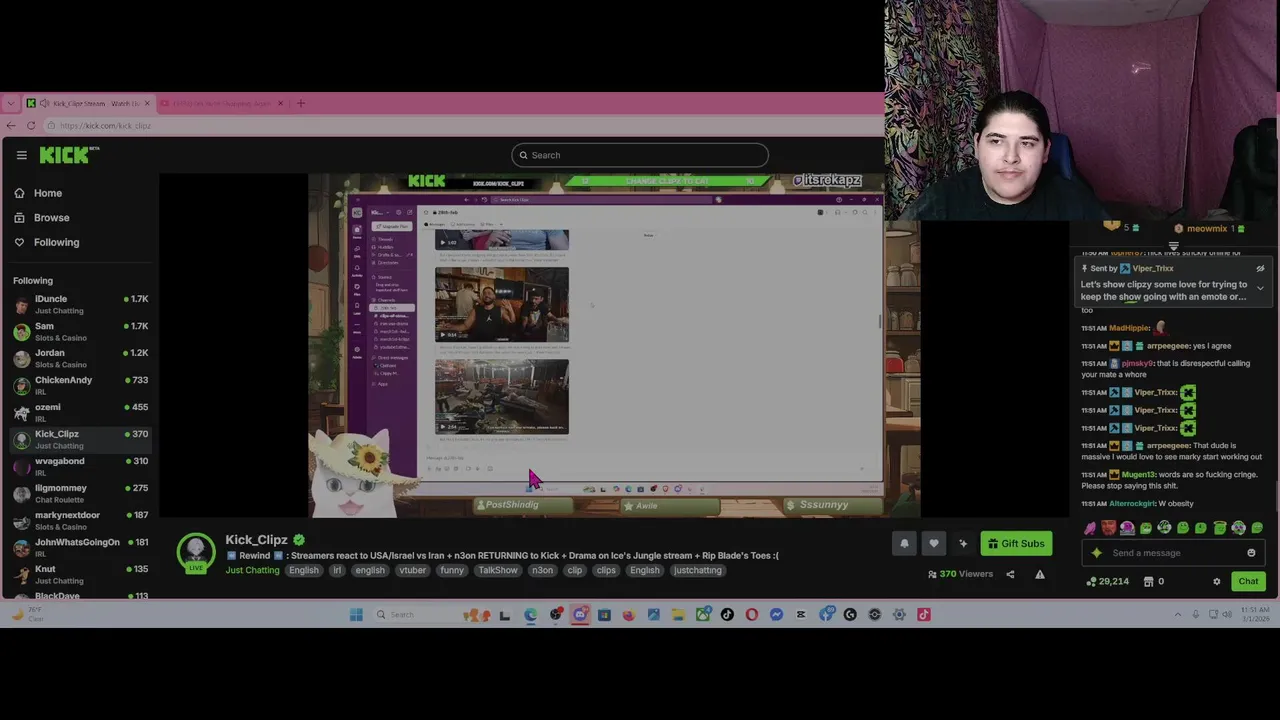Report the stream via the warning triangle icon

click(x=1040, y=574)
